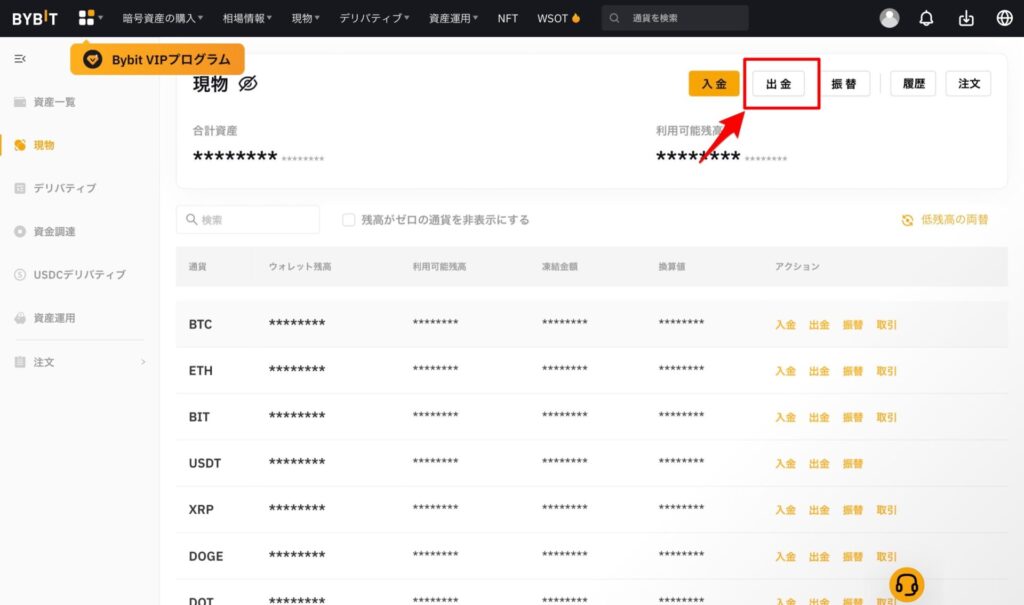Open the Bybit VIPプログラム badge
This screenshot has height=605, width=1024.
(157, 59)
